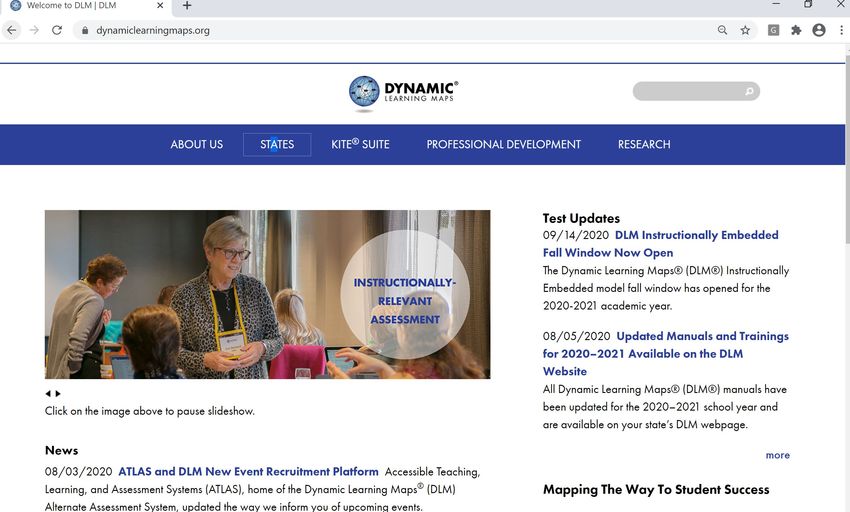Click the 'more' link under Test Updates
Viewport: 850px width, 512px height.
click(777, 455)
